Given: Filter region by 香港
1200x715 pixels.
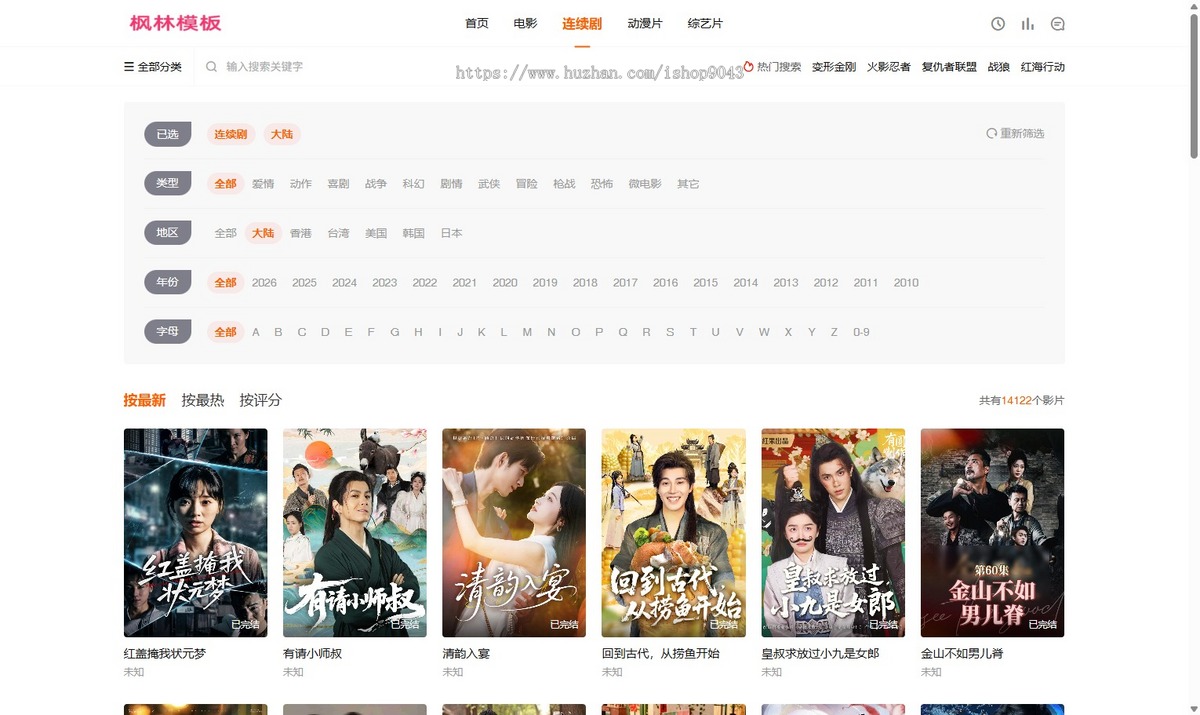Looking at the screenshot, I should coord(301,233).
